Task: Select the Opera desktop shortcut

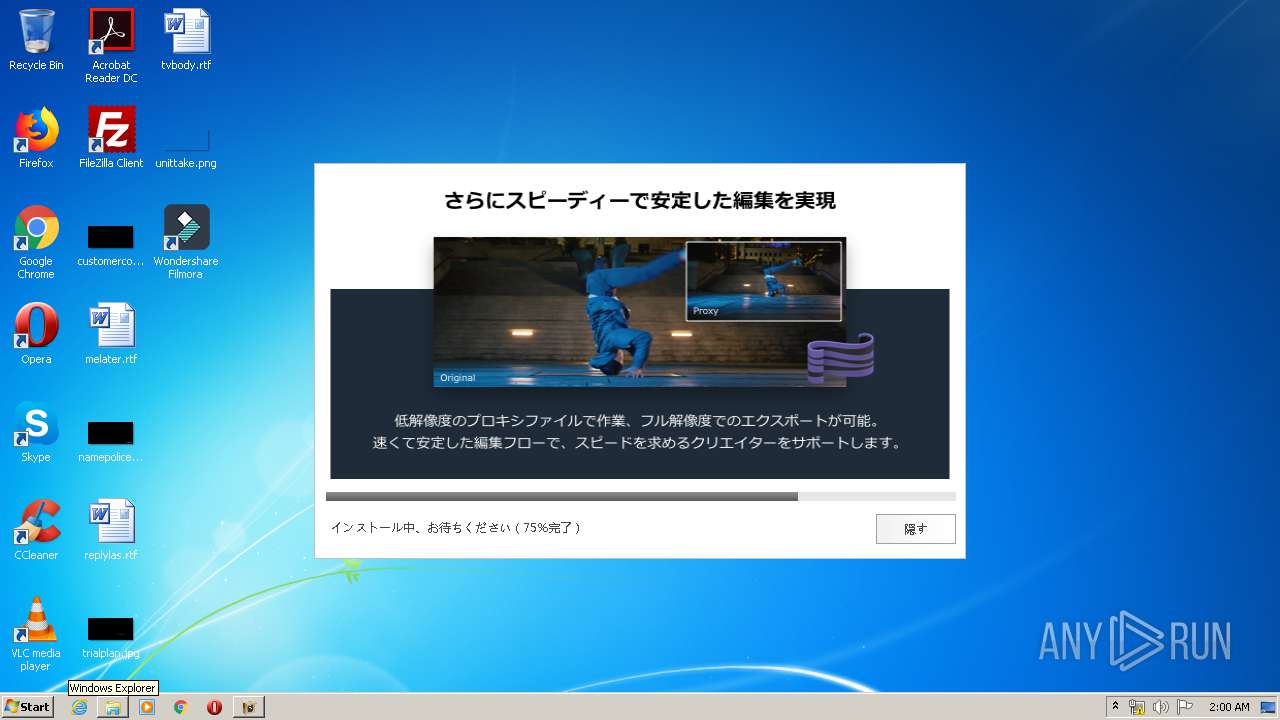Action: pos(36,334)
